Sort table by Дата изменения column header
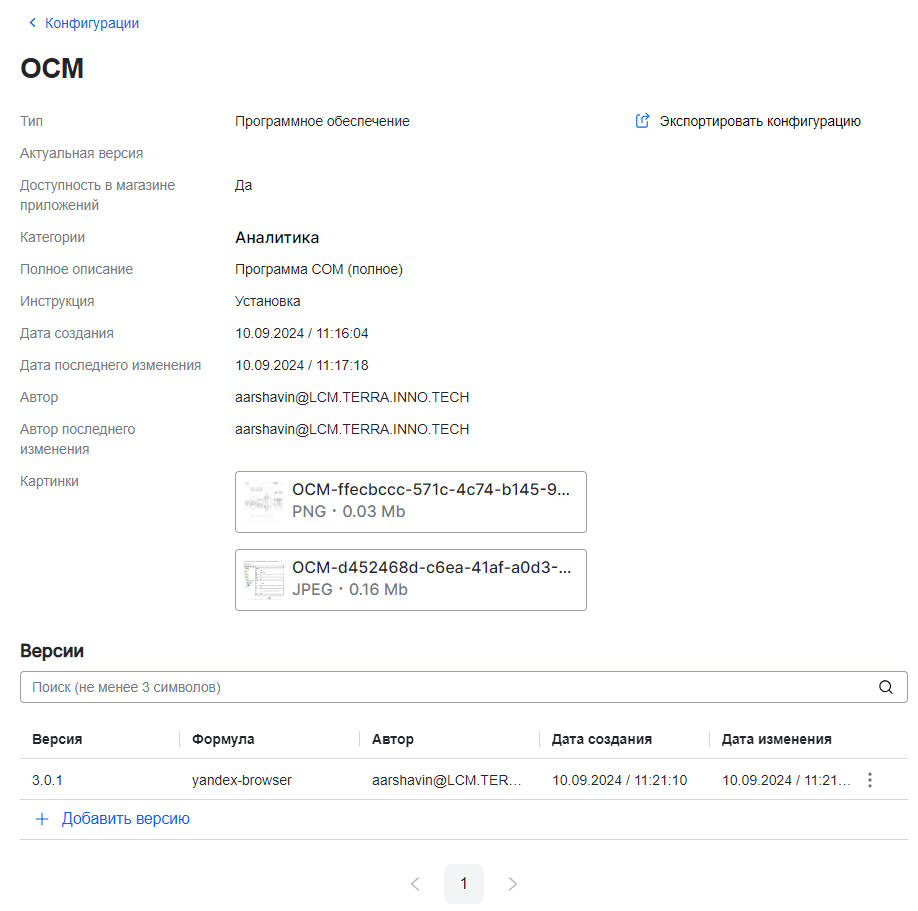918x911 pixels. pos(776,739)
